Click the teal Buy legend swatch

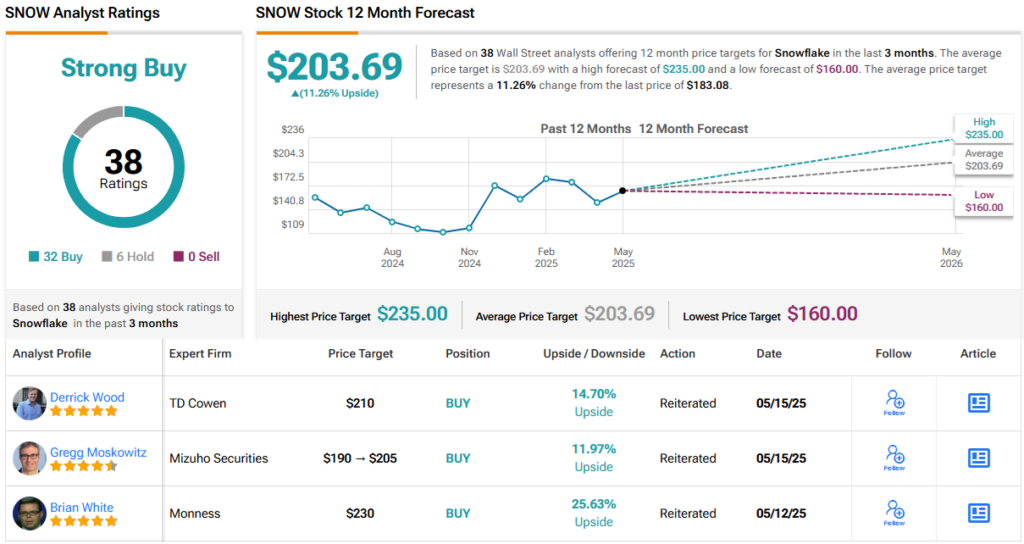(34, 256)
